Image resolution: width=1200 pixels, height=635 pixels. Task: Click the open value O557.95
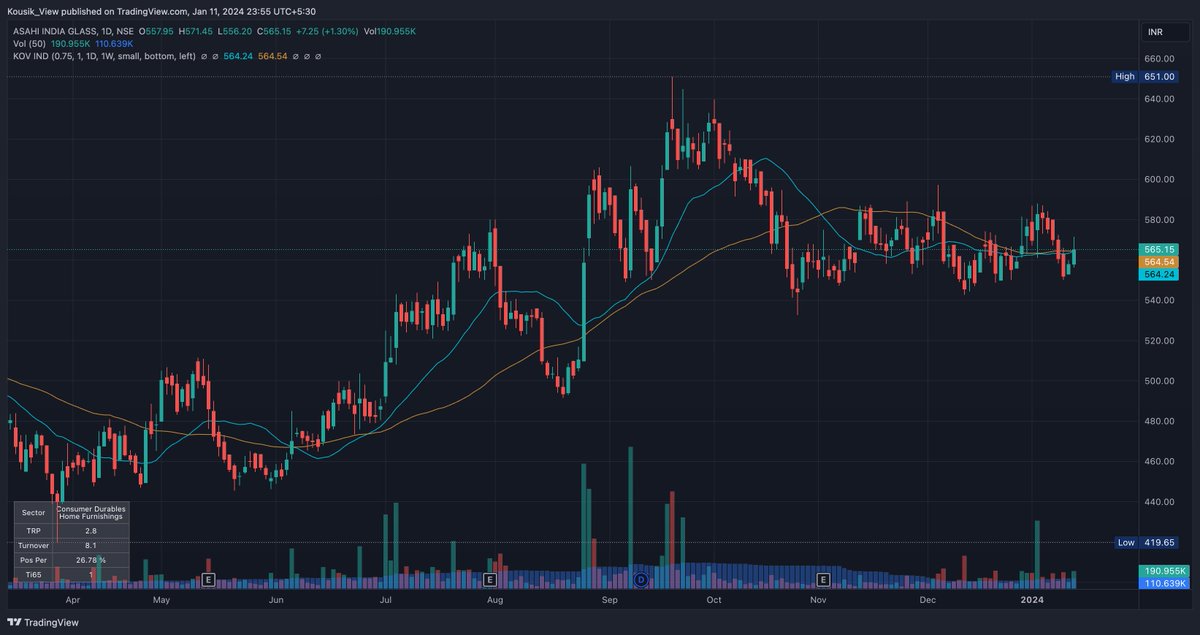coord(156,31)
